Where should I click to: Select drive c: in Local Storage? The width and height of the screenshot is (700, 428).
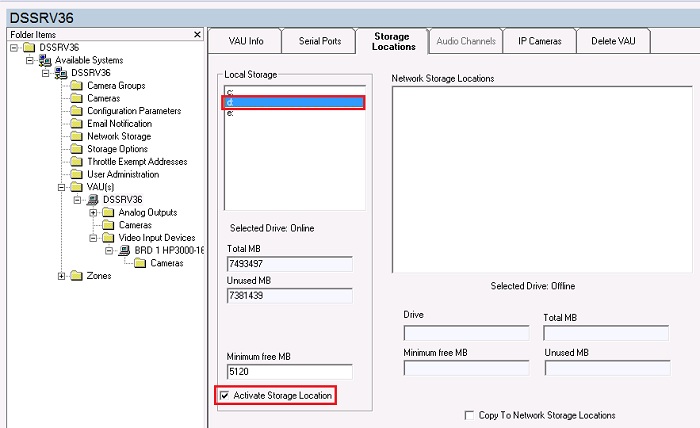(295, 92)
